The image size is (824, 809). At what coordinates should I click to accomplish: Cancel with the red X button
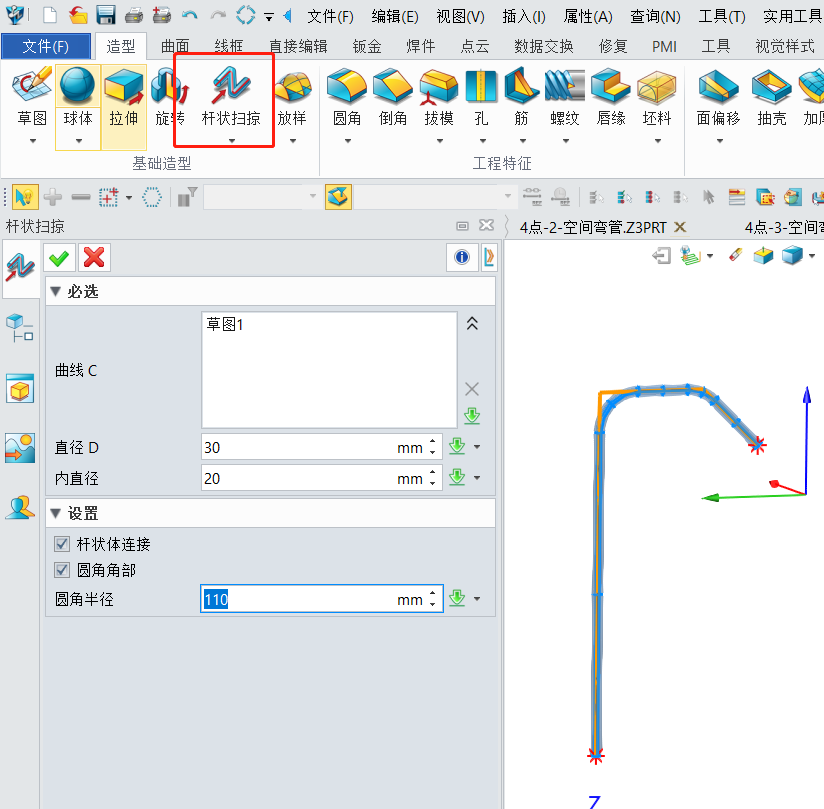94,258
